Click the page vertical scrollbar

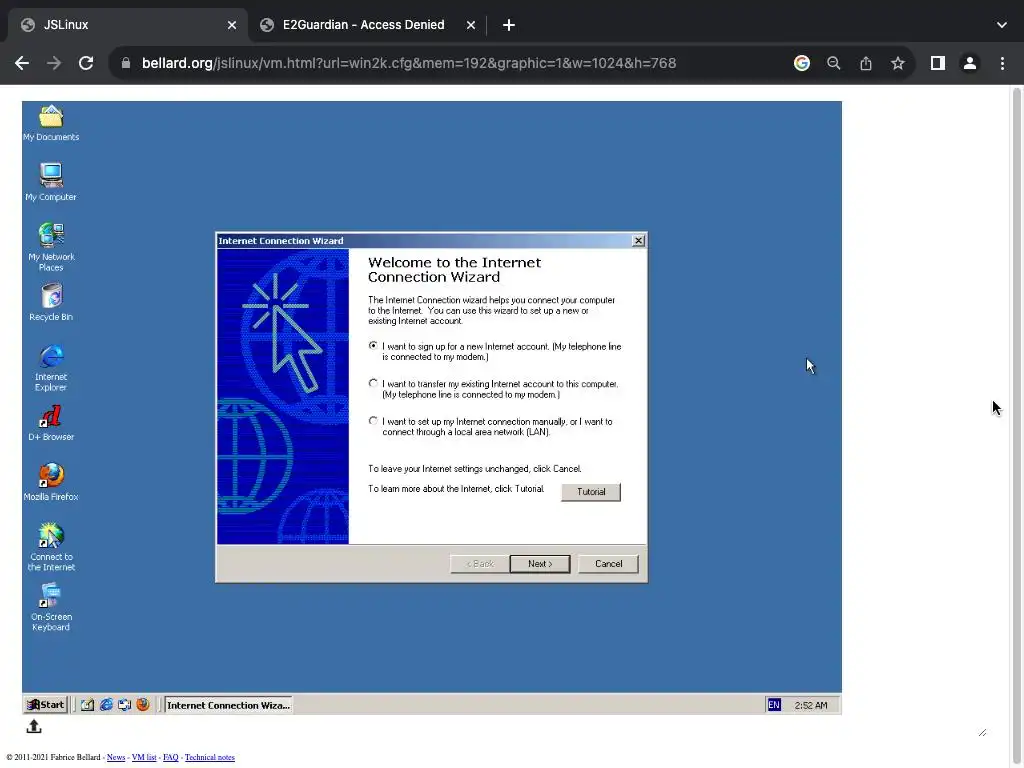1016,426
